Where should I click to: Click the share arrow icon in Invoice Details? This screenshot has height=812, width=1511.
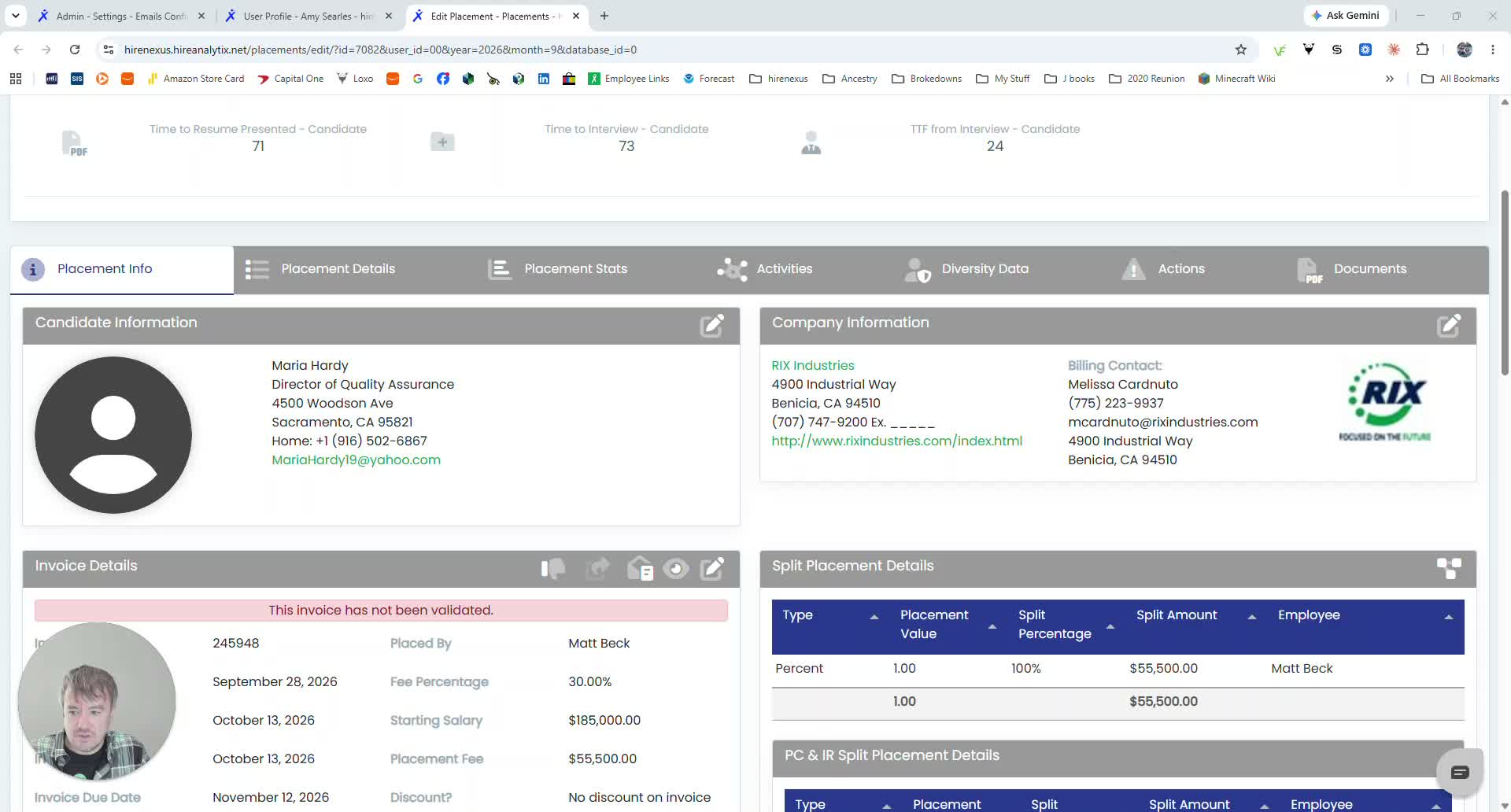click(598, 568)
